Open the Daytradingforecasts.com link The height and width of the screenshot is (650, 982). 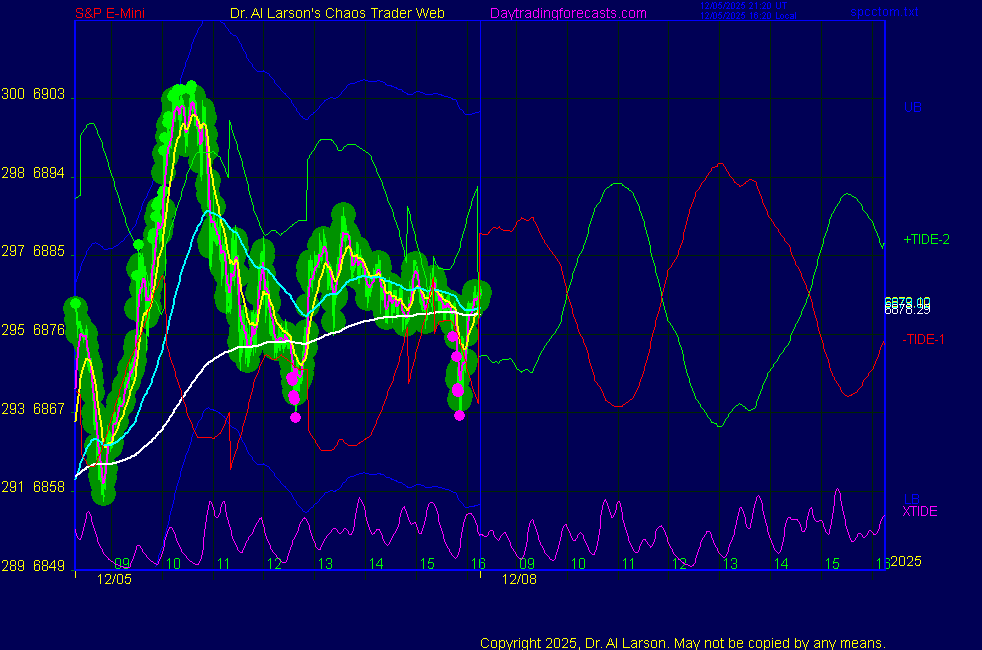point(567,13)
